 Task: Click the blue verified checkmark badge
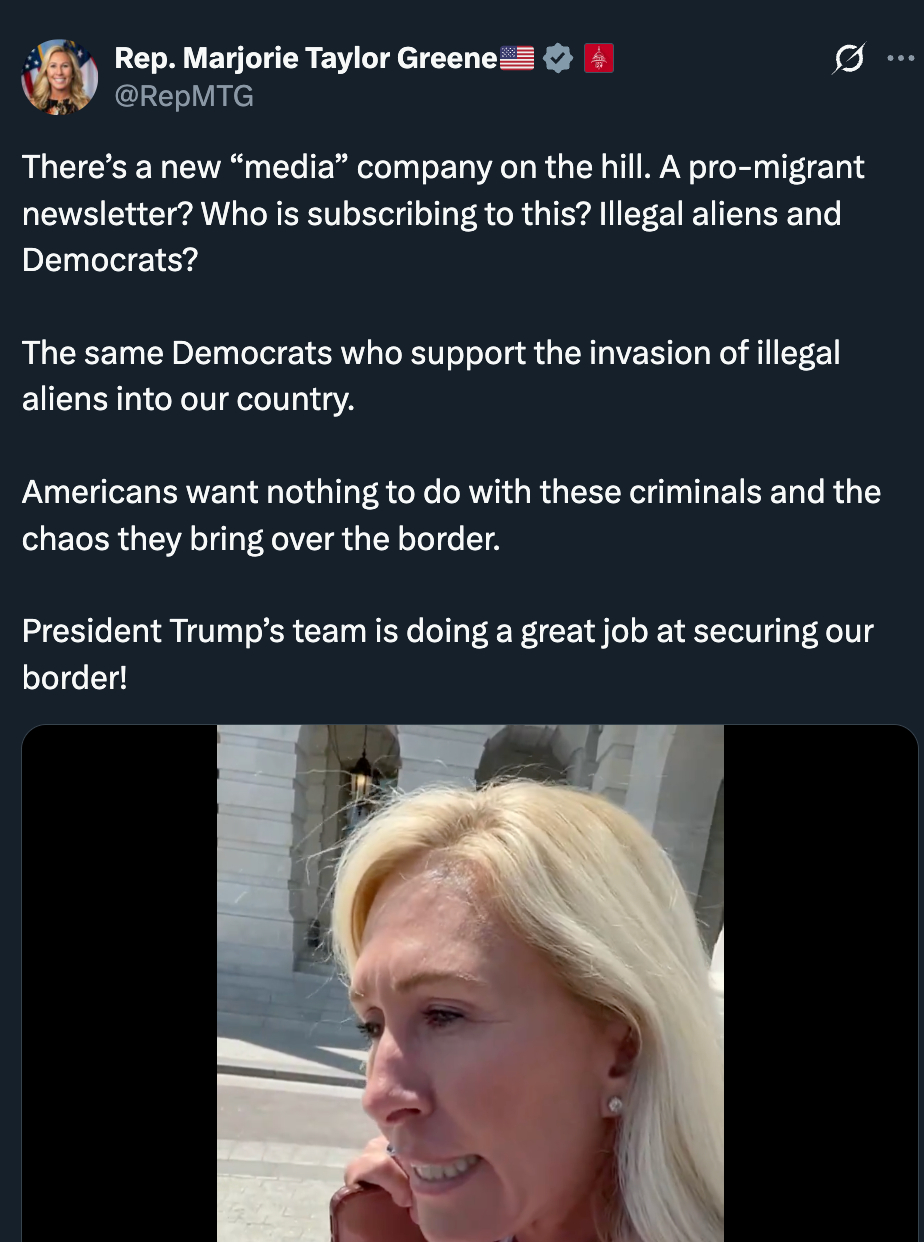tap(558, 59)
